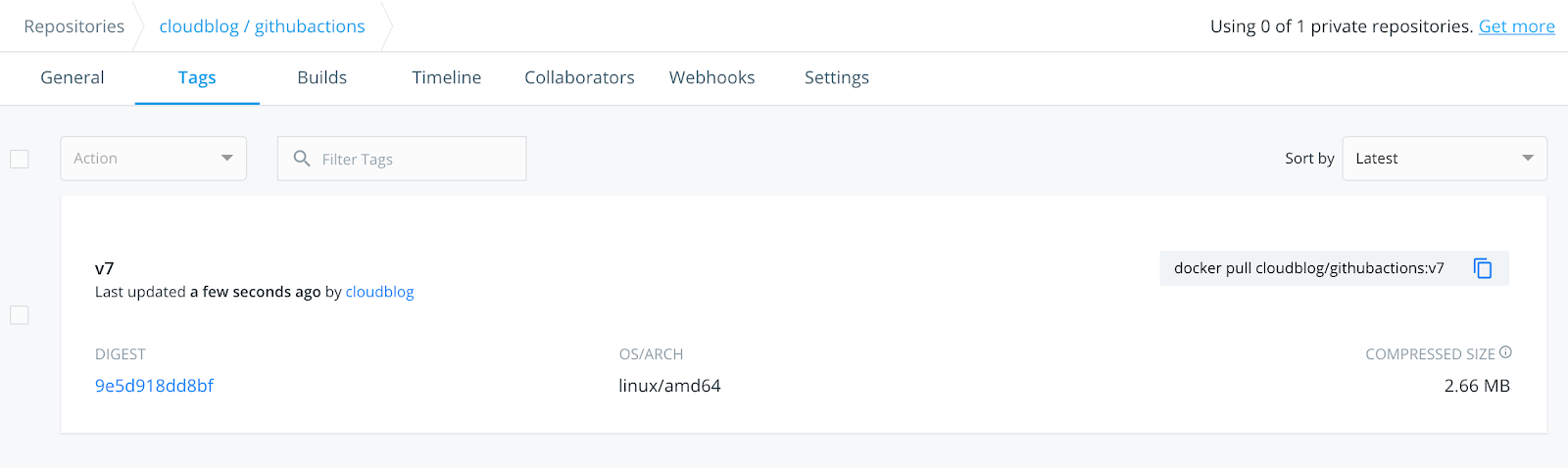Screen dimensions: 1568x468
Task: Open the cloudblog user link
Action: click(x=380, y=292)
